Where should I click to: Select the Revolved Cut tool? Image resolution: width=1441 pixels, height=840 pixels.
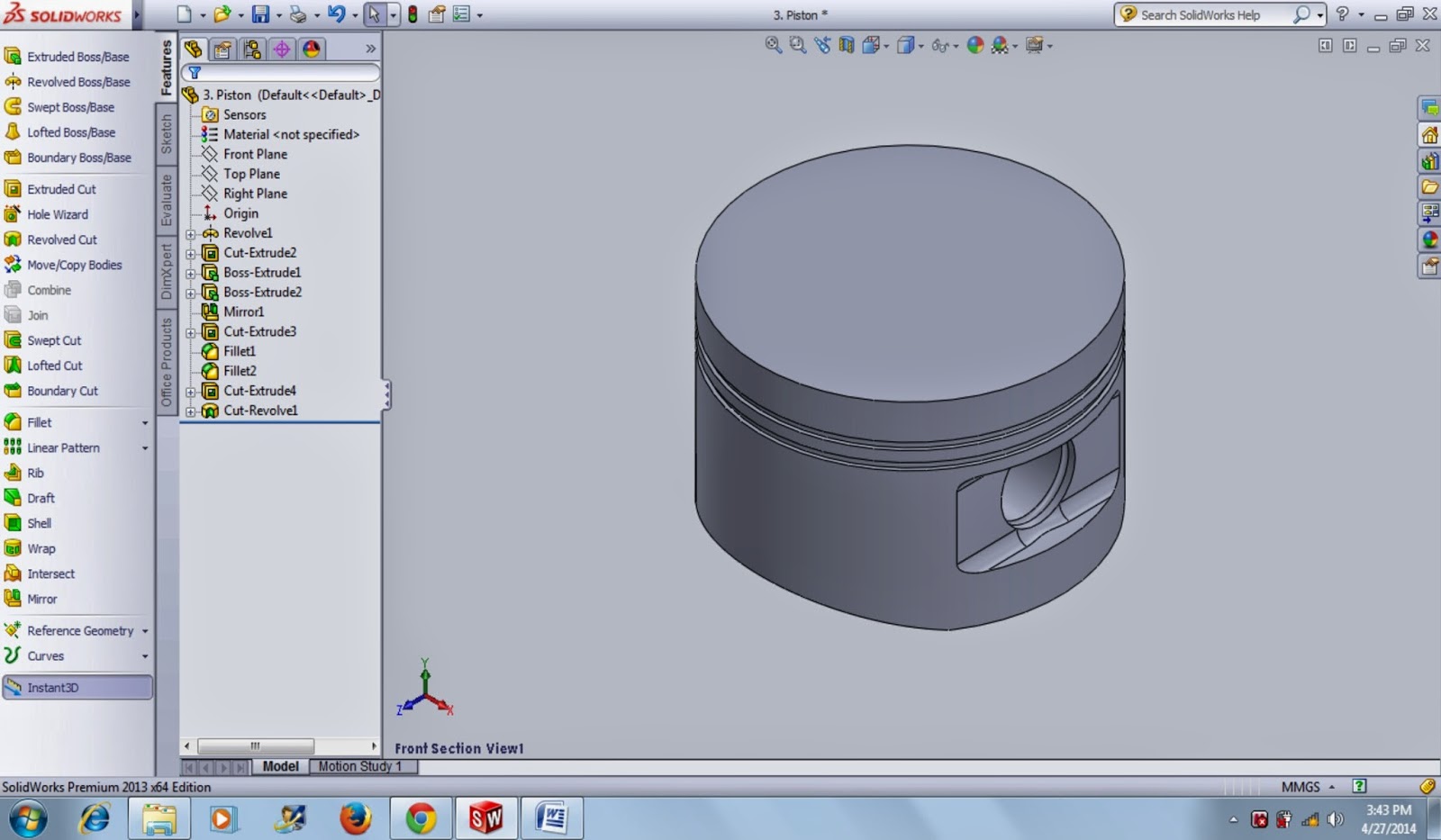click(51, 239)
